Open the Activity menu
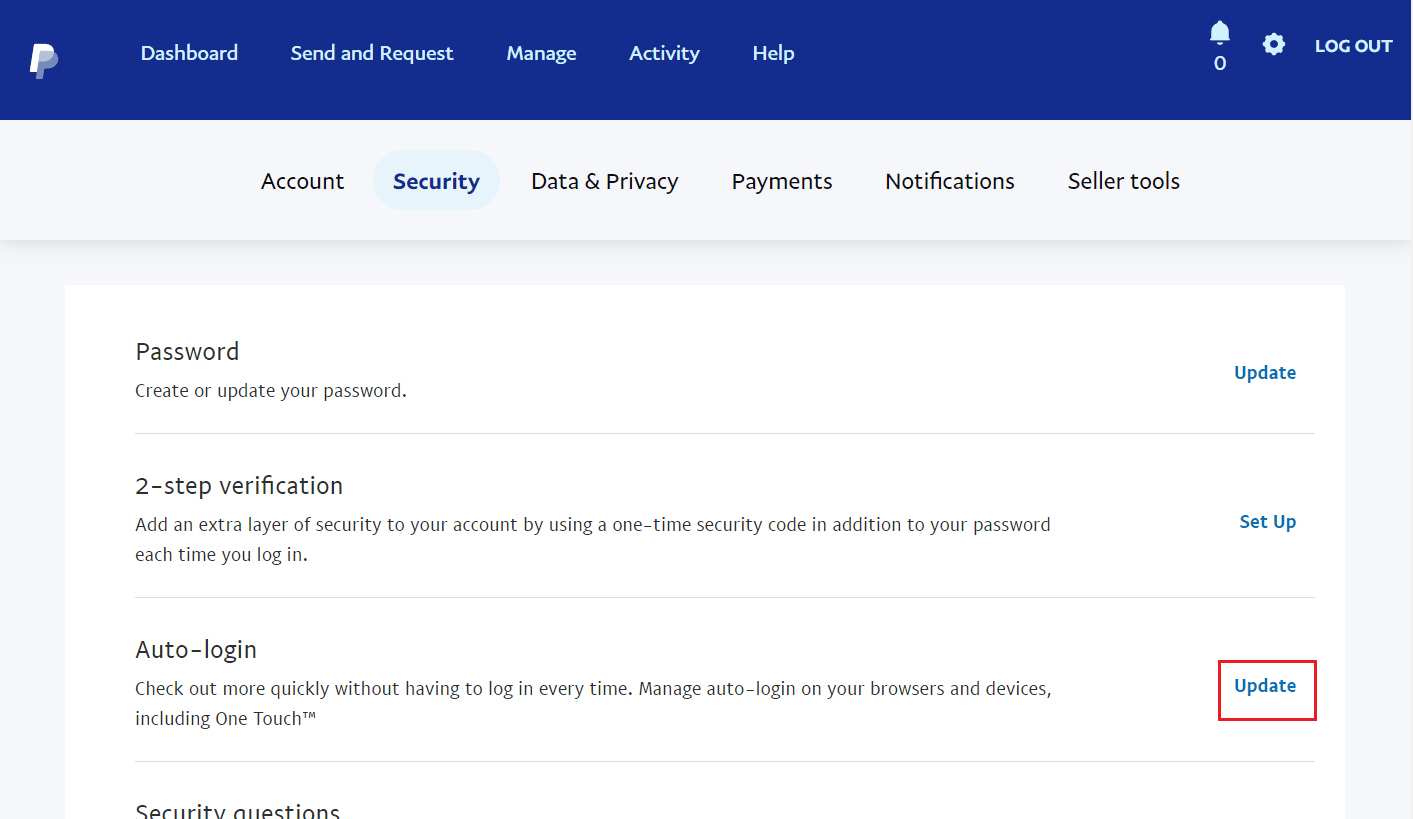Screen dimensions: 1413x819 664,53
